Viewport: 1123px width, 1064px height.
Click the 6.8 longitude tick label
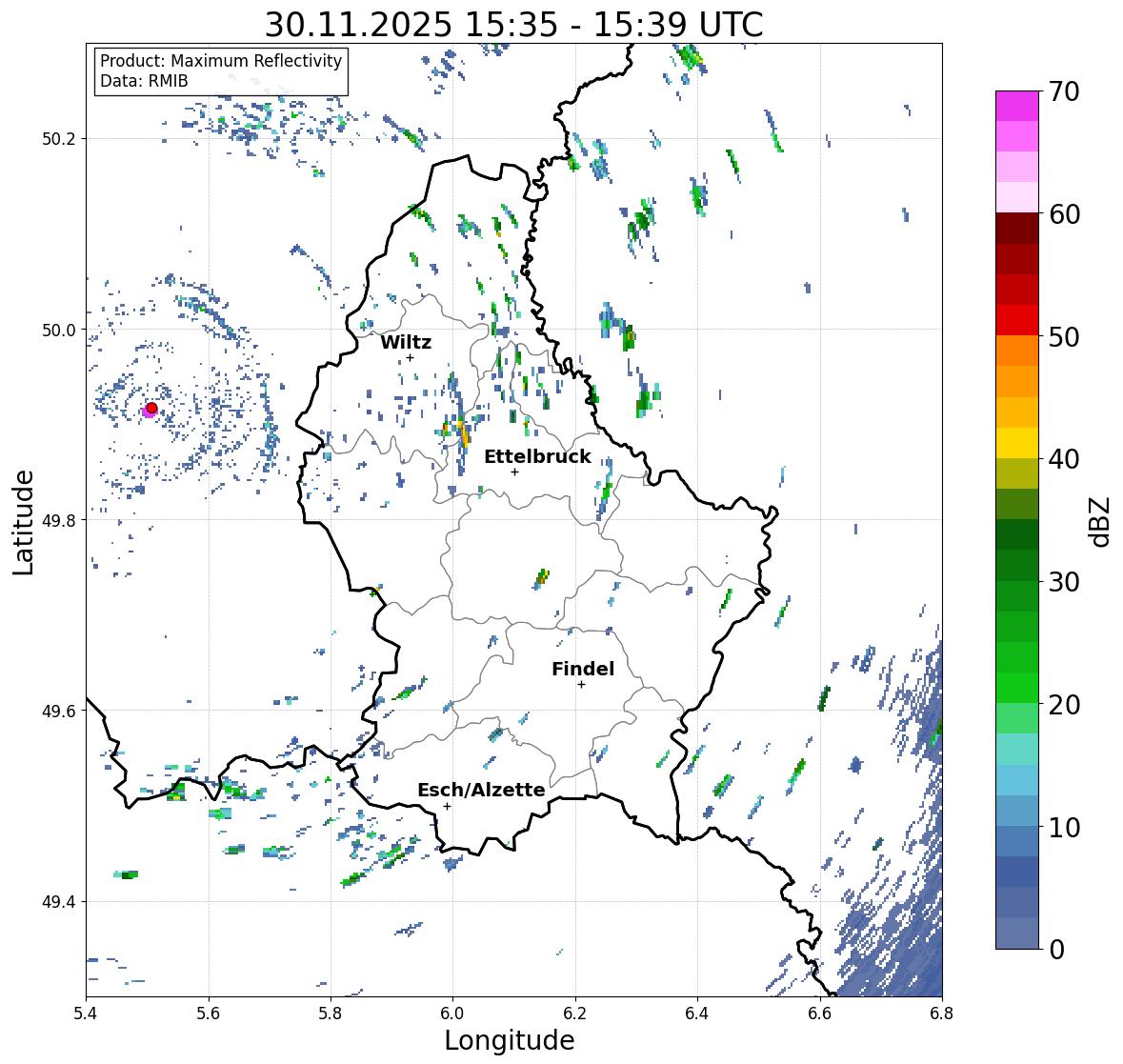tap(942, 1014)
